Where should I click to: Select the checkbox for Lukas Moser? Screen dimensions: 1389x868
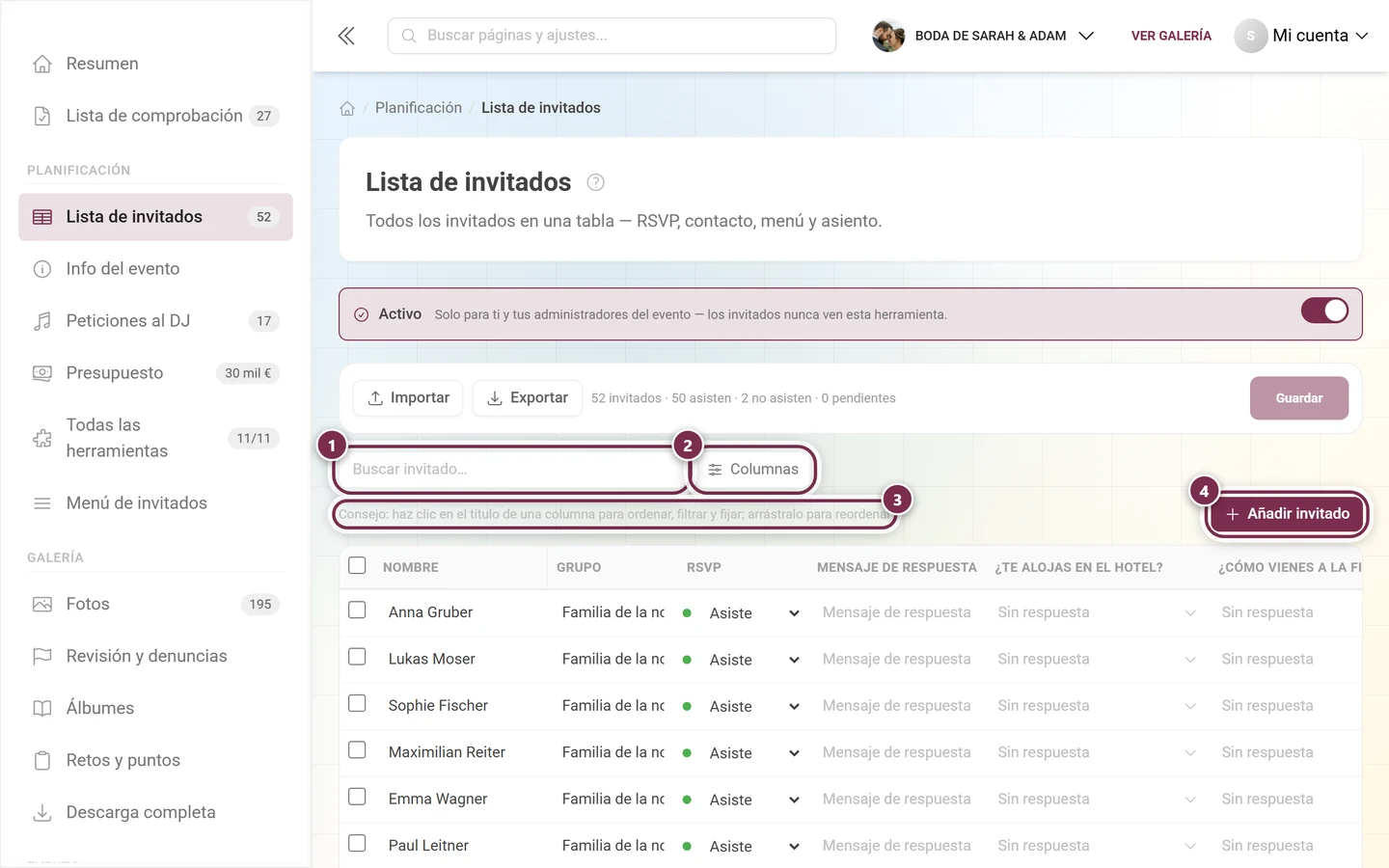click(x=357, y=657)
